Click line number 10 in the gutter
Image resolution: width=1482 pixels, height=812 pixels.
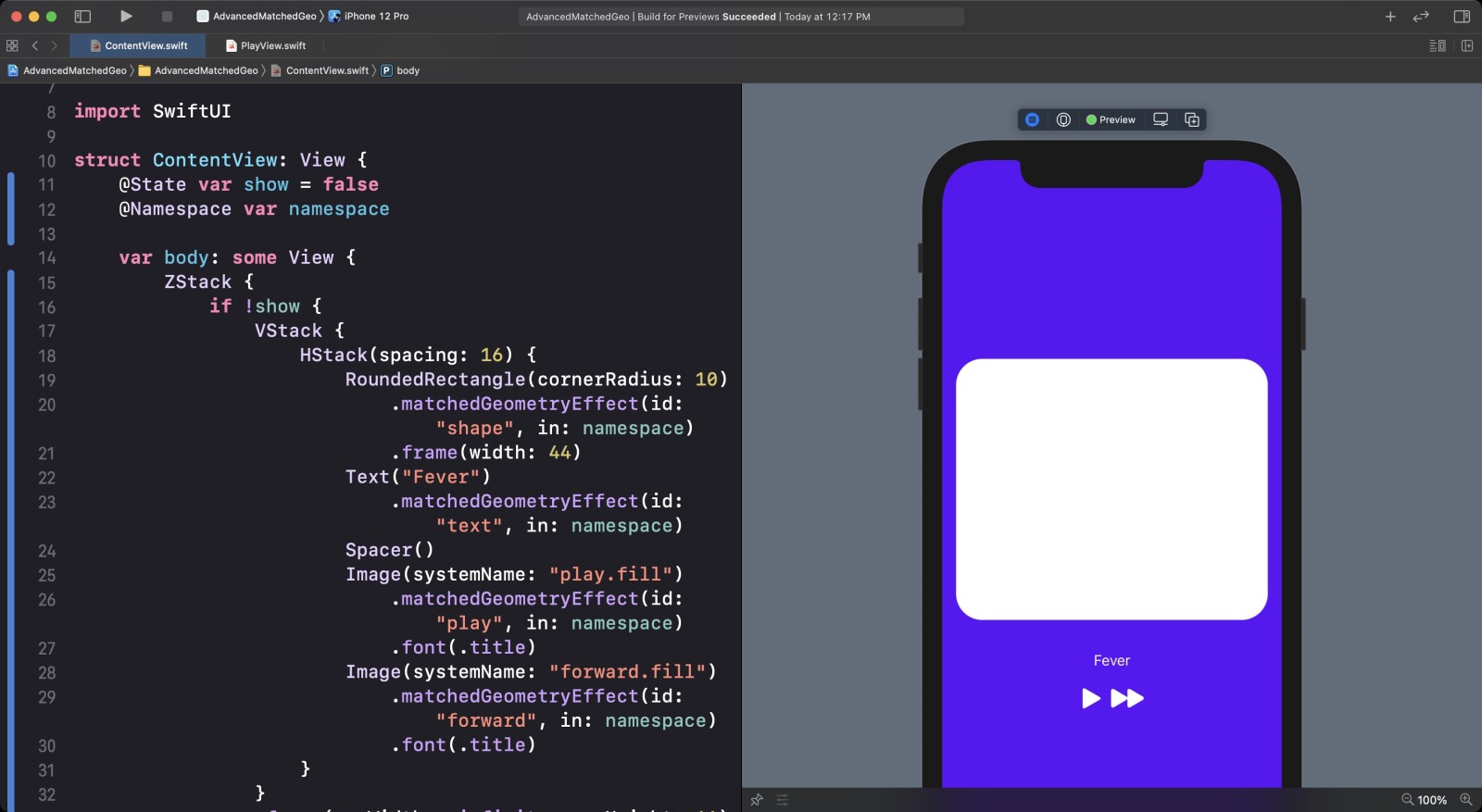click(x=46, y=161)
